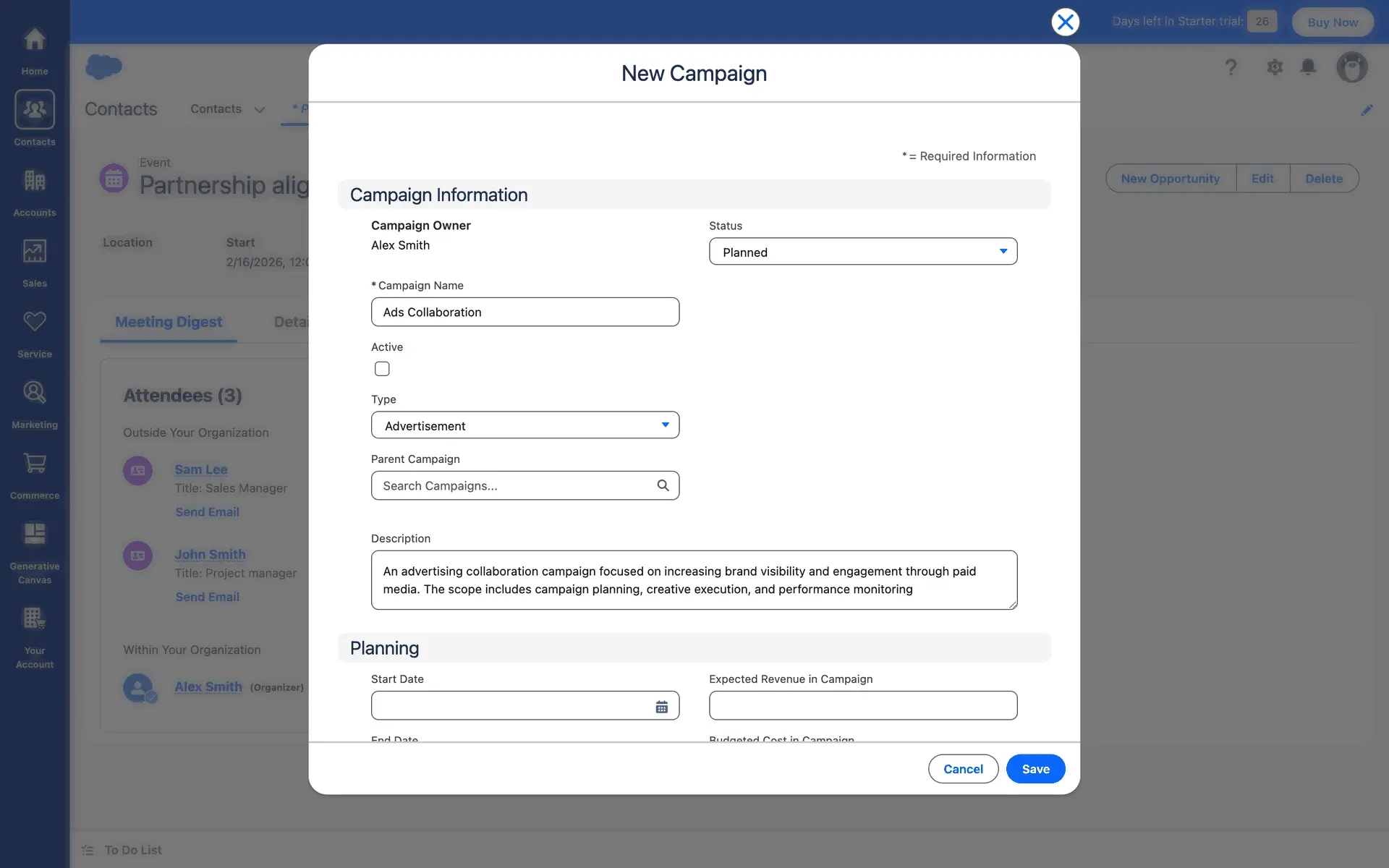Open the Start Date calendar picker
This screenshot has width=1389, height=868.
point(661,707)
